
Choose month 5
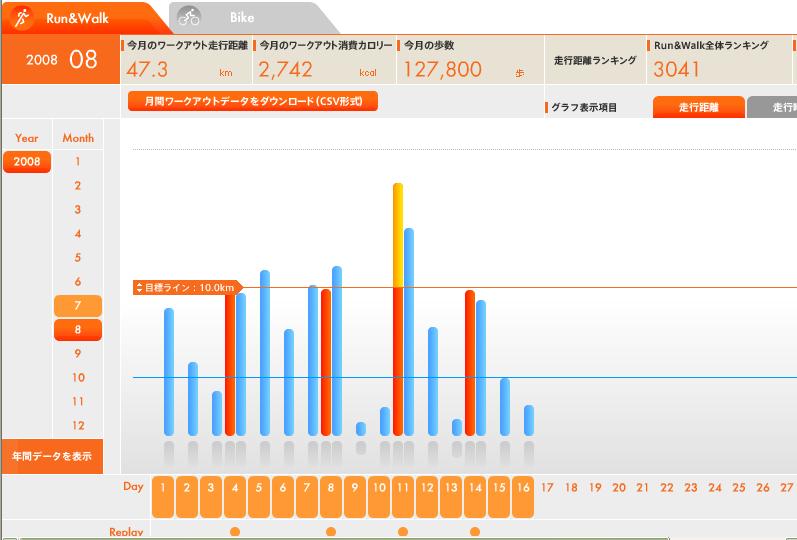(x=78, y=258)
